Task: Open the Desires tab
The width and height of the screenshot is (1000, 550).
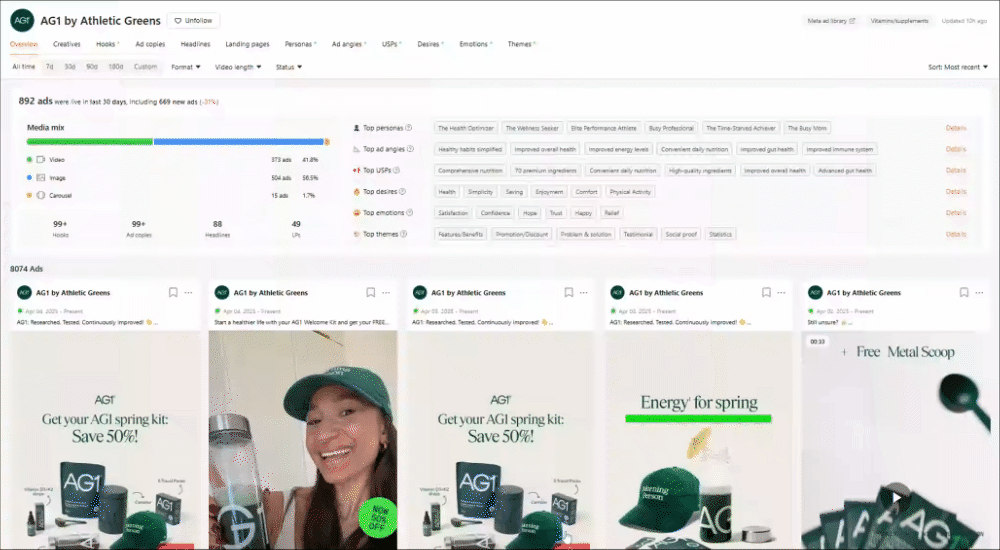Action: point(430,44)
